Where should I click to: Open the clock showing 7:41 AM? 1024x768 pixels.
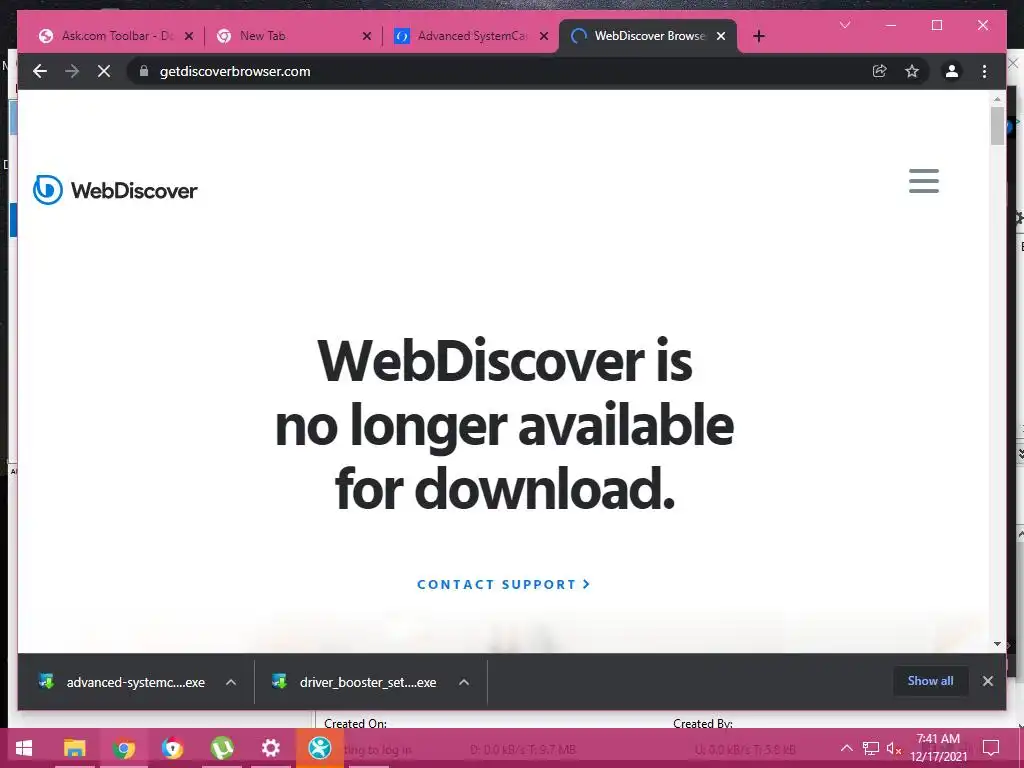[938, 748]
